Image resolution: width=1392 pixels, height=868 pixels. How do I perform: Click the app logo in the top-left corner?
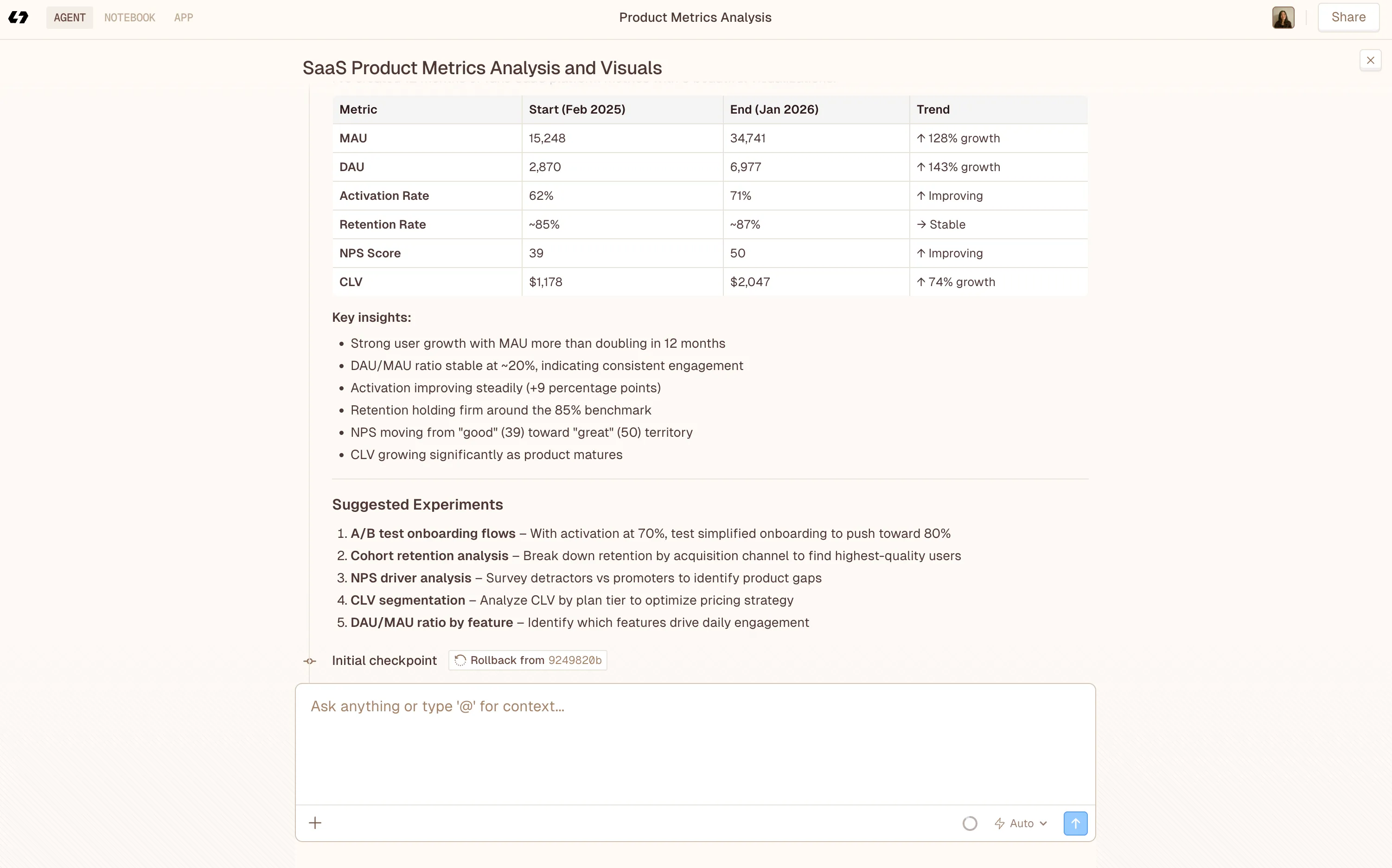click(19, 17)
